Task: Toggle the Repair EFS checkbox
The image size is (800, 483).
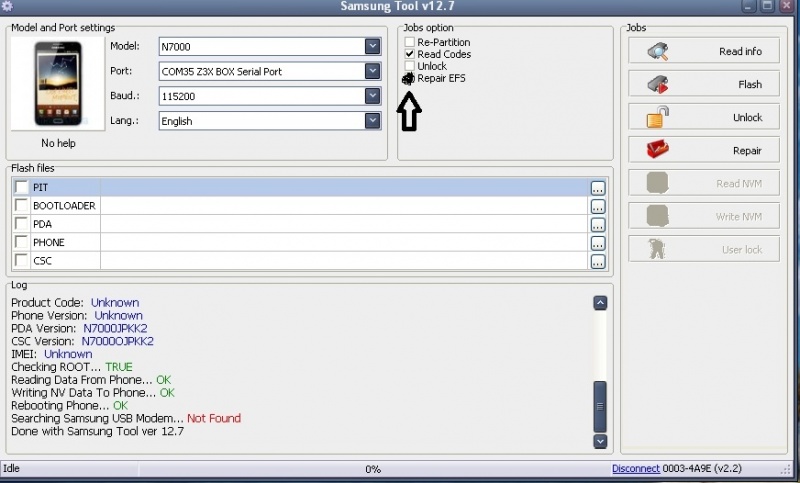Action: point(409,79)
